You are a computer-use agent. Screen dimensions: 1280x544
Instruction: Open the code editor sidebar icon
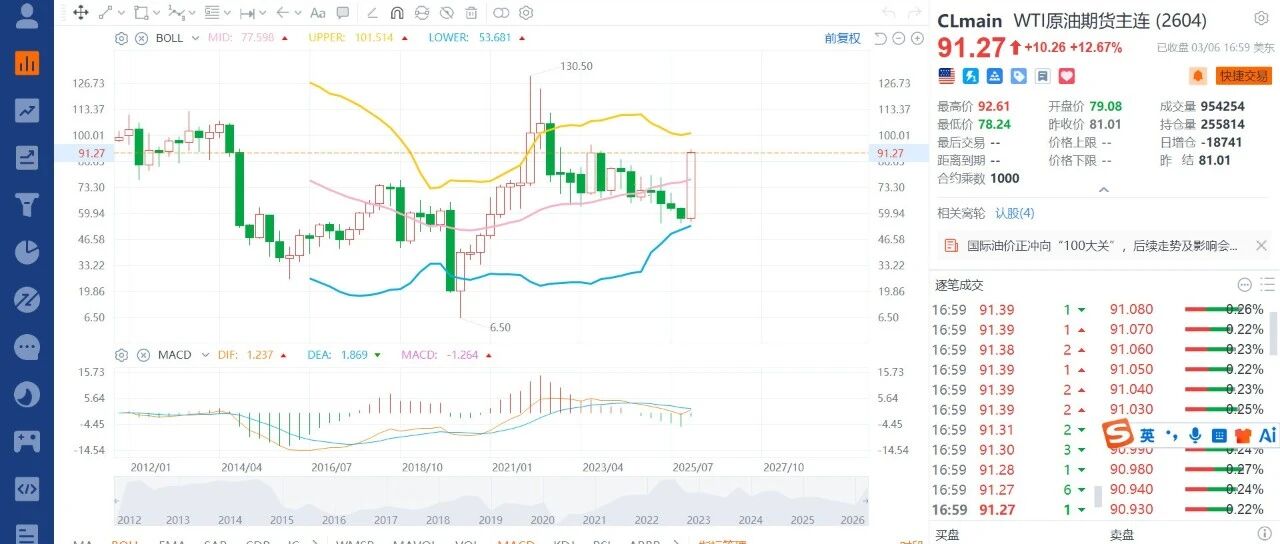tap(27, 490)
